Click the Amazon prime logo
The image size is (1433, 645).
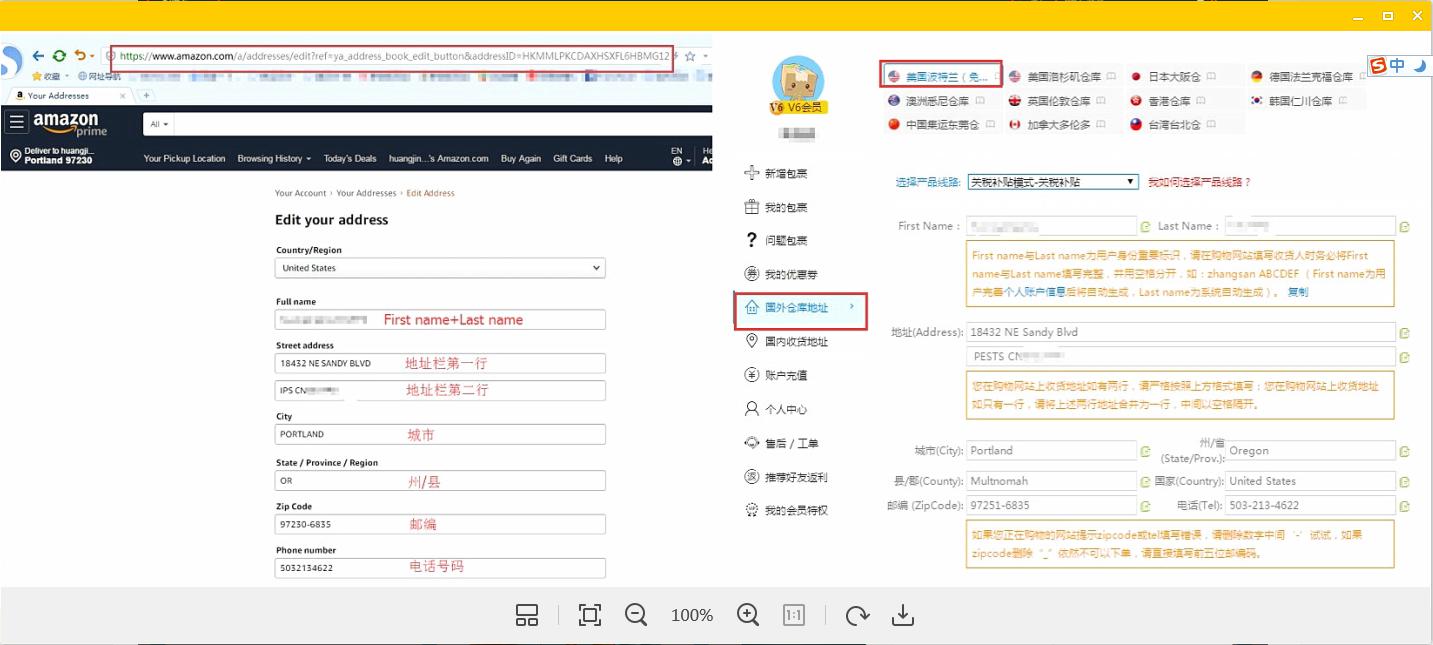pyautogui.click(x=70, y=124)
